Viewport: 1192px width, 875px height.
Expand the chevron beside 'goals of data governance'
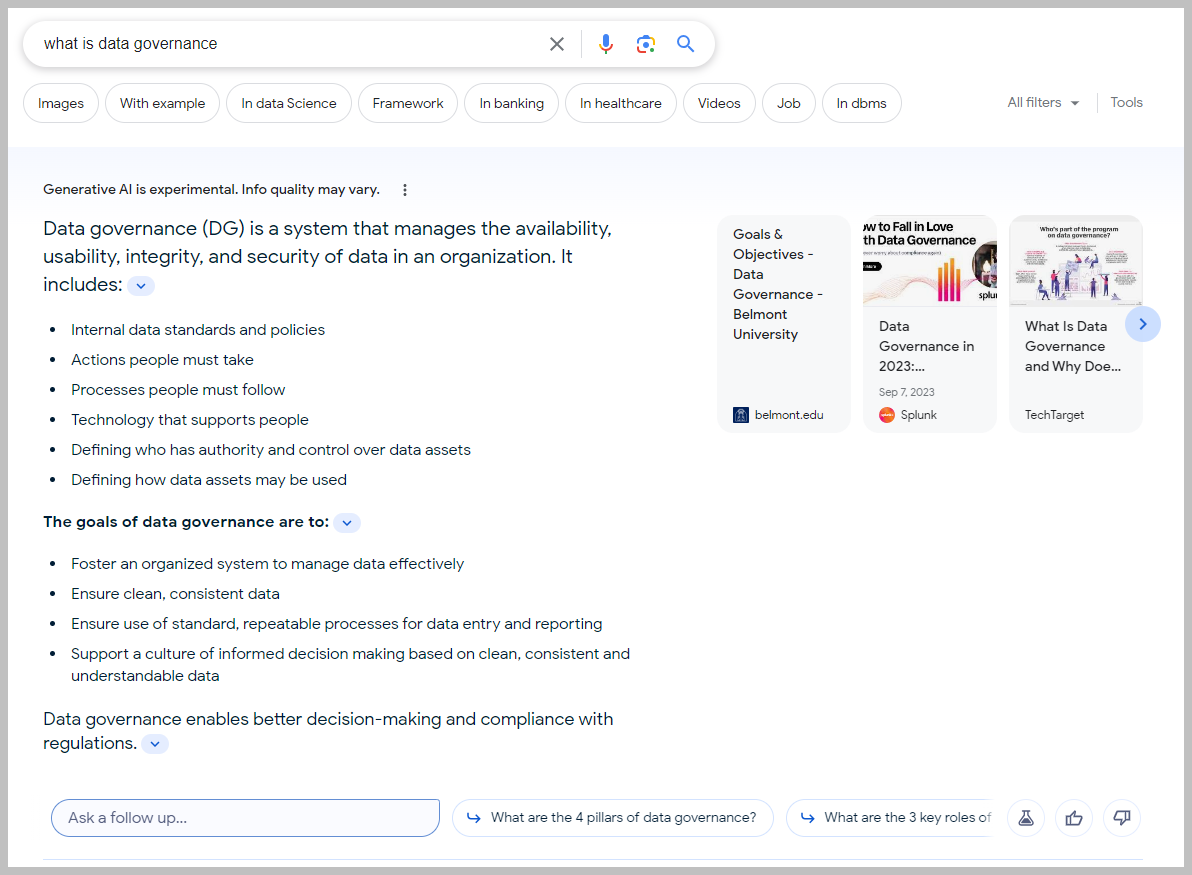[x=347, y=523]
